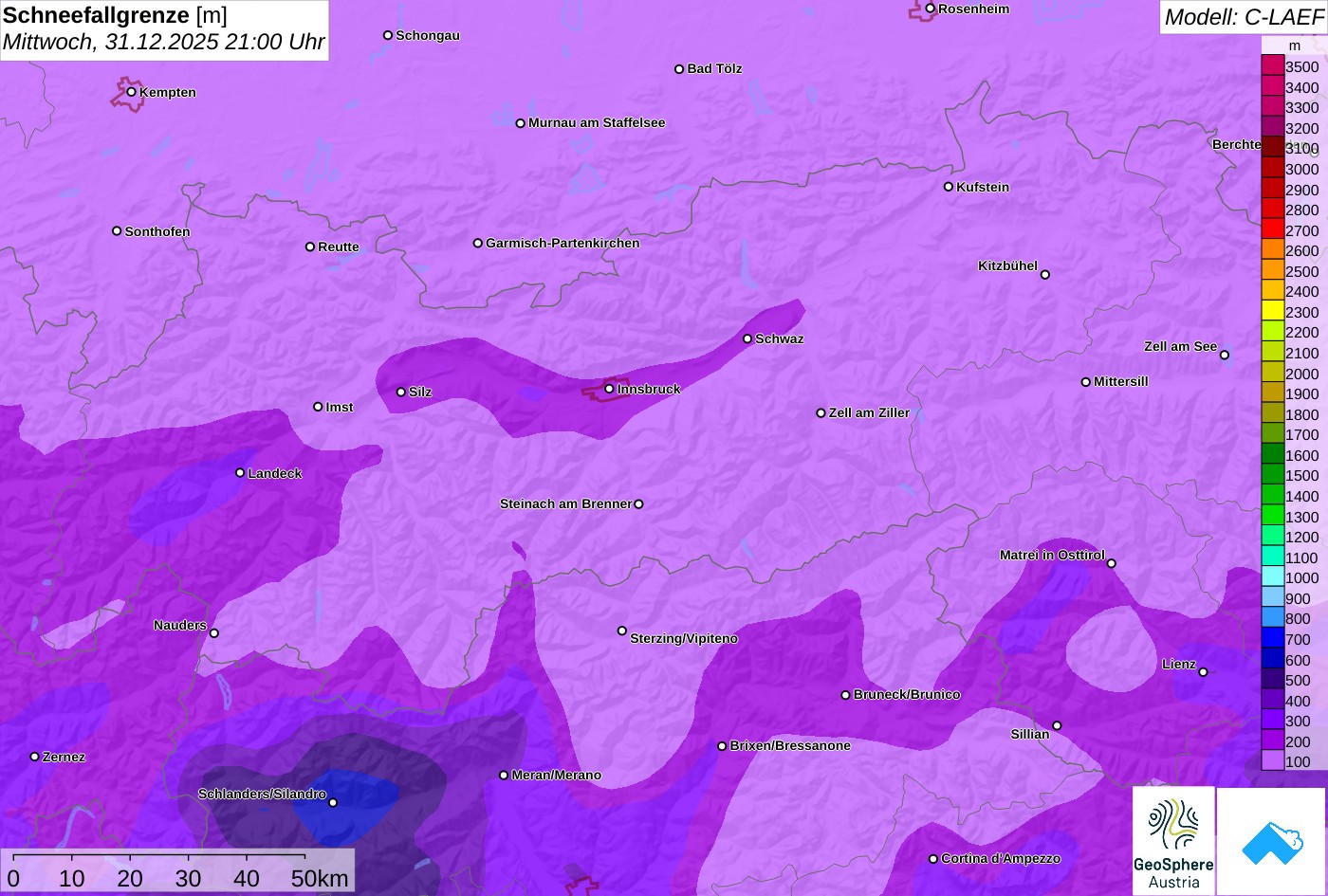Click the Rosenheim marker dot
This screenshot has width=1328, height=896.
pos(931,9)
